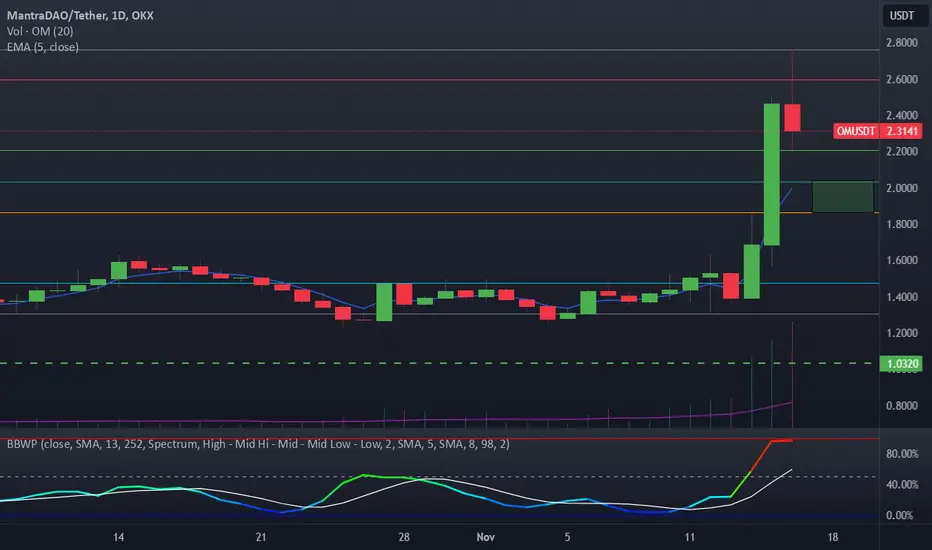This screenshot has height=550, width=932.
Task: Click the 1.2000 price axis label
Action: [902, 333]
